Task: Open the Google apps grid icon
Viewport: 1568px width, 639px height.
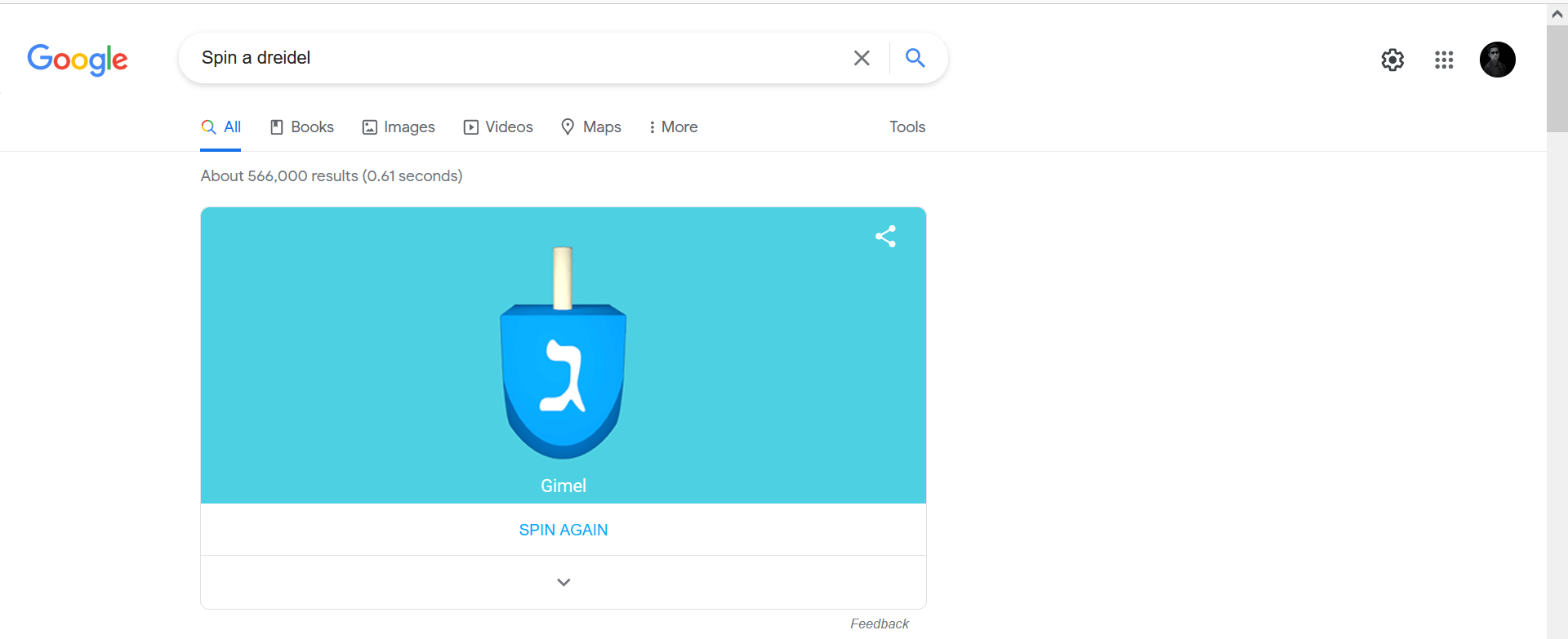Action: tap(1444, 60)
